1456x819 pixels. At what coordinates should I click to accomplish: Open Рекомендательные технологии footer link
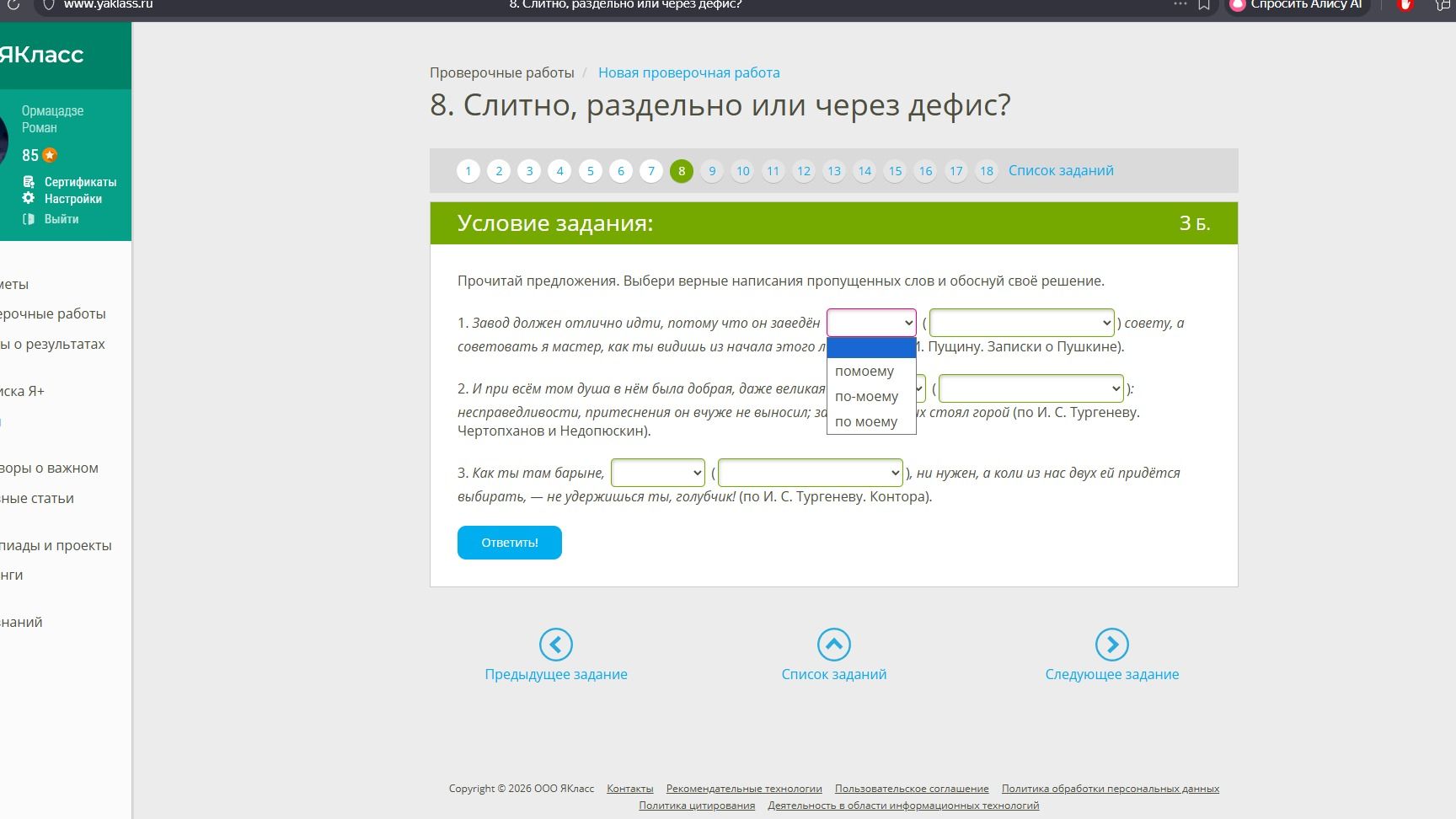pyautogui.click(x=744, y=789)
